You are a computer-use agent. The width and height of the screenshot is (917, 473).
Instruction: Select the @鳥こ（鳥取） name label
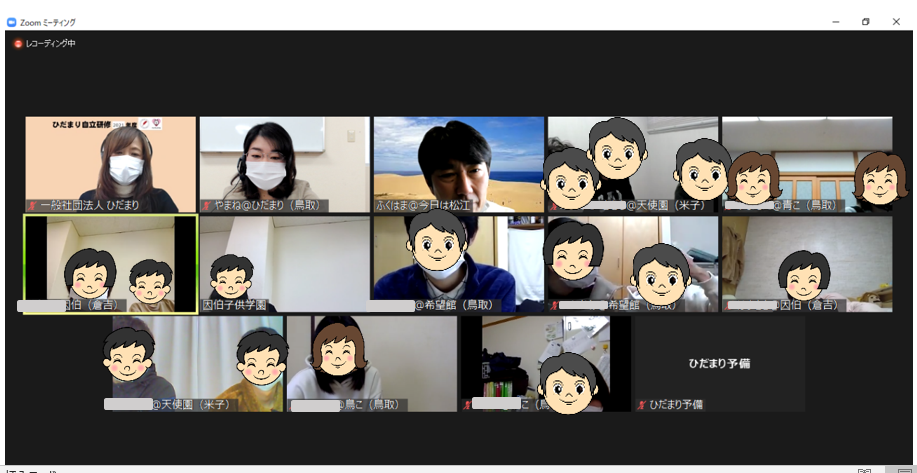pos(371,405)
